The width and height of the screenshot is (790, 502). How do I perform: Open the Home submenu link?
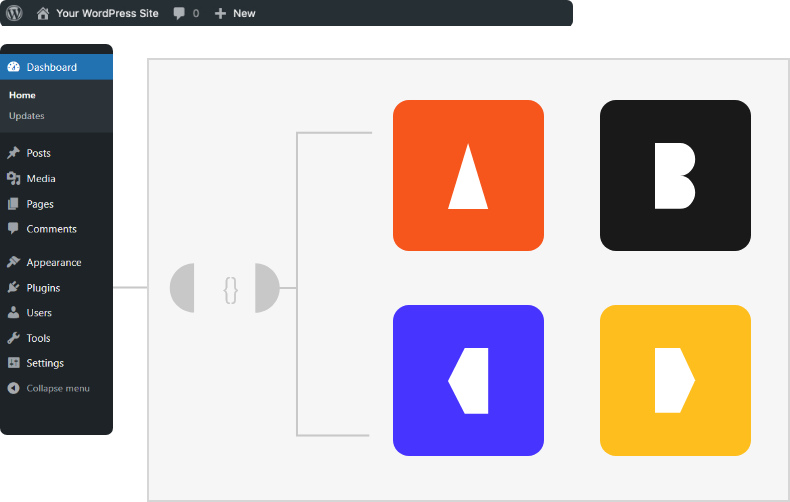22,95
